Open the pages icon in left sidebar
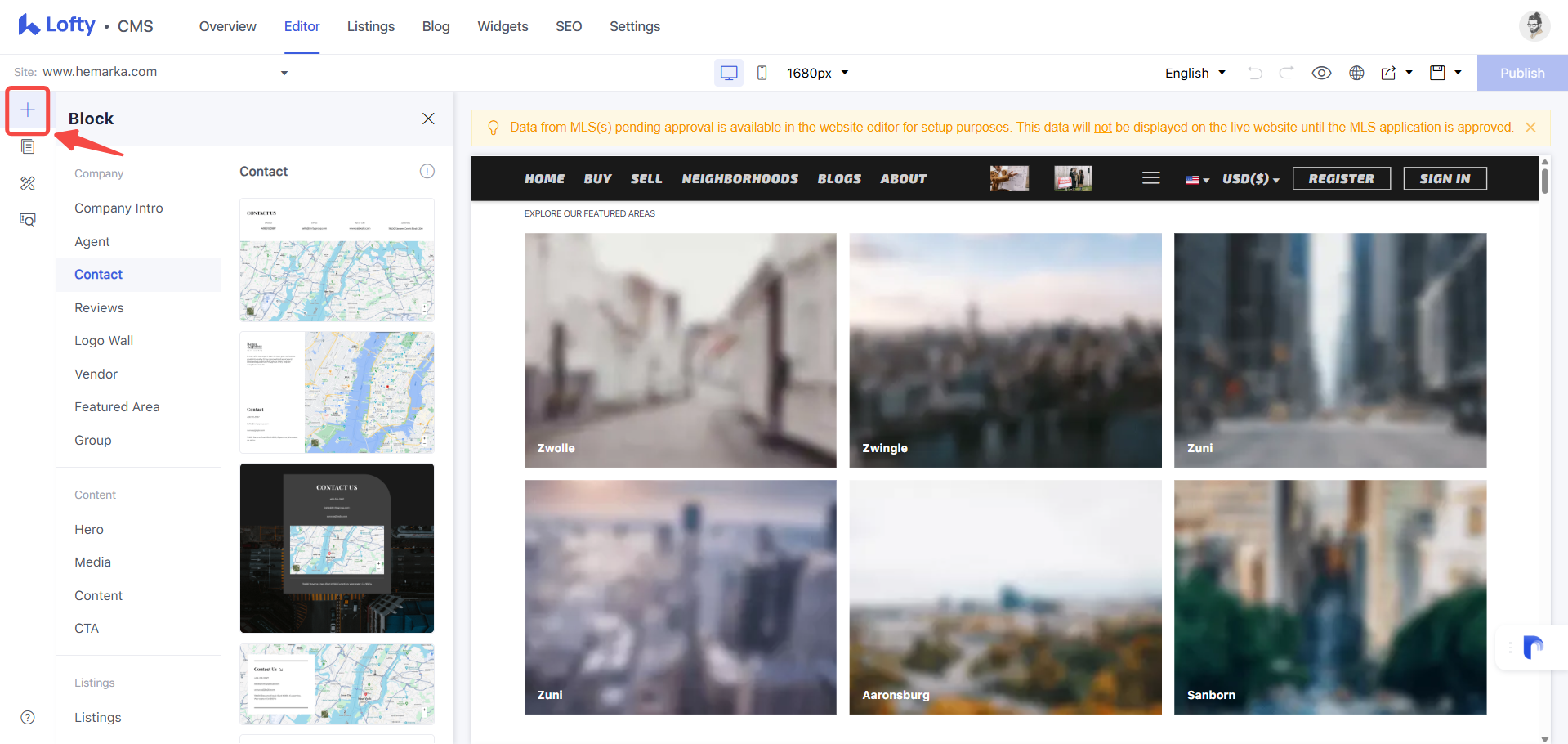1568x744 pixels. [x=28, y=146]
